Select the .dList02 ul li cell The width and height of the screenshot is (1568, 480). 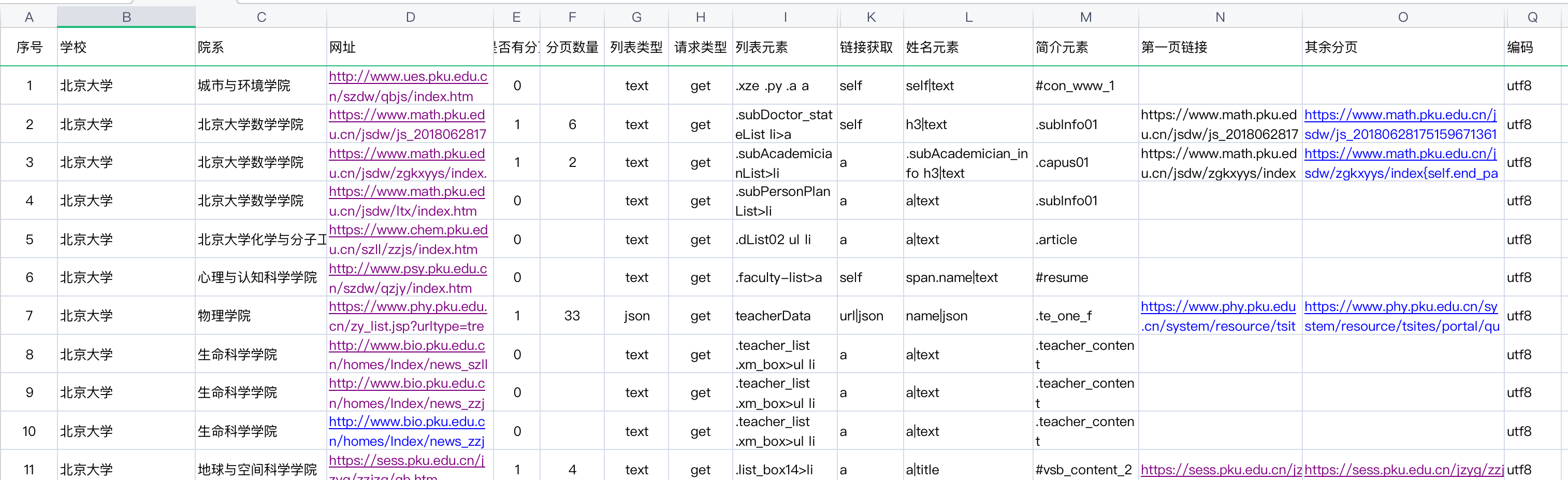785,239
